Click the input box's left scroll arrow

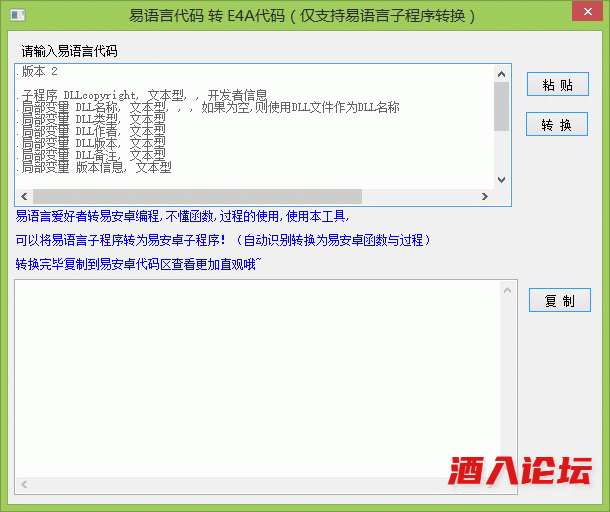point(24,196)
